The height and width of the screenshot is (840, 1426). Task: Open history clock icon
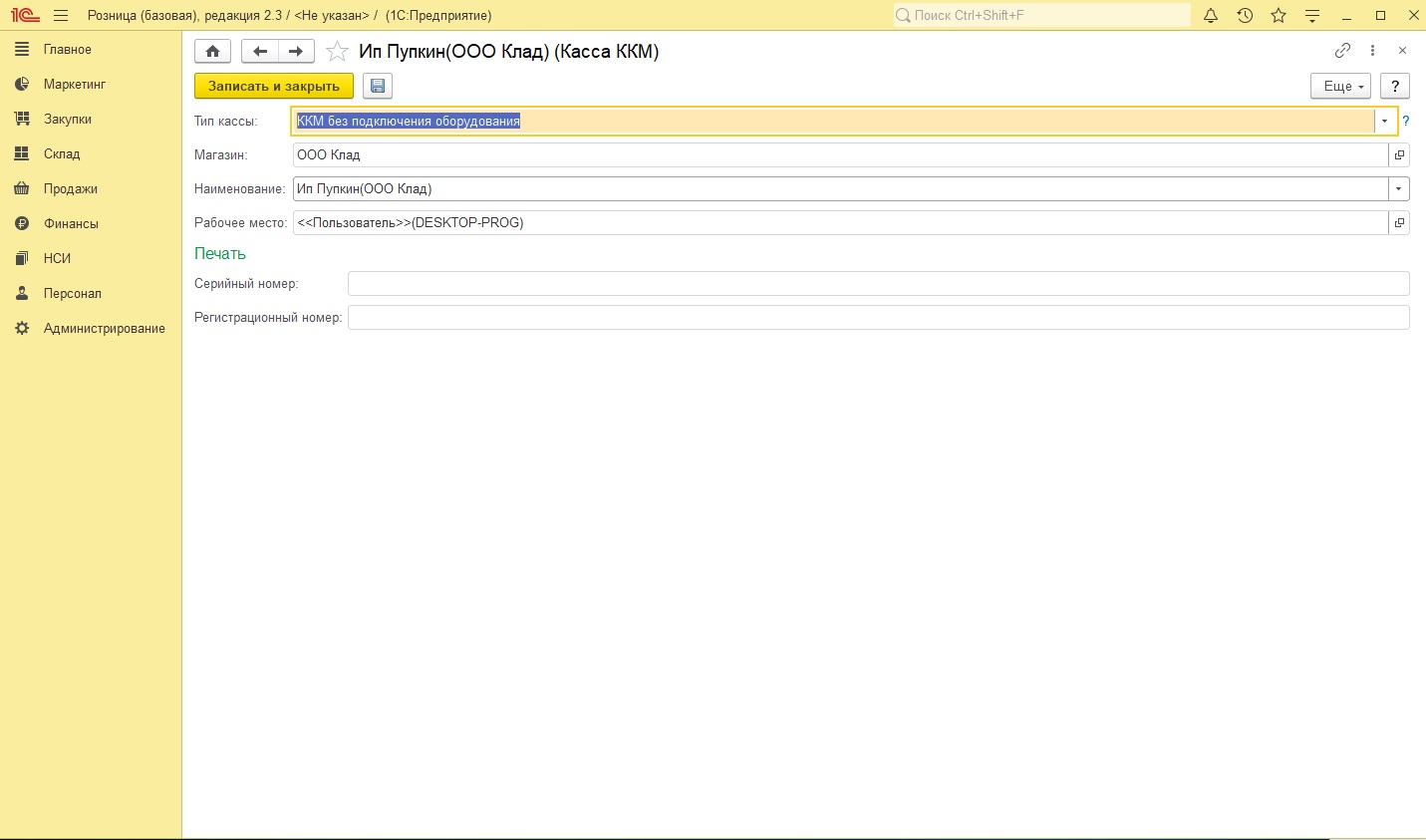(x=1245, y=16)
